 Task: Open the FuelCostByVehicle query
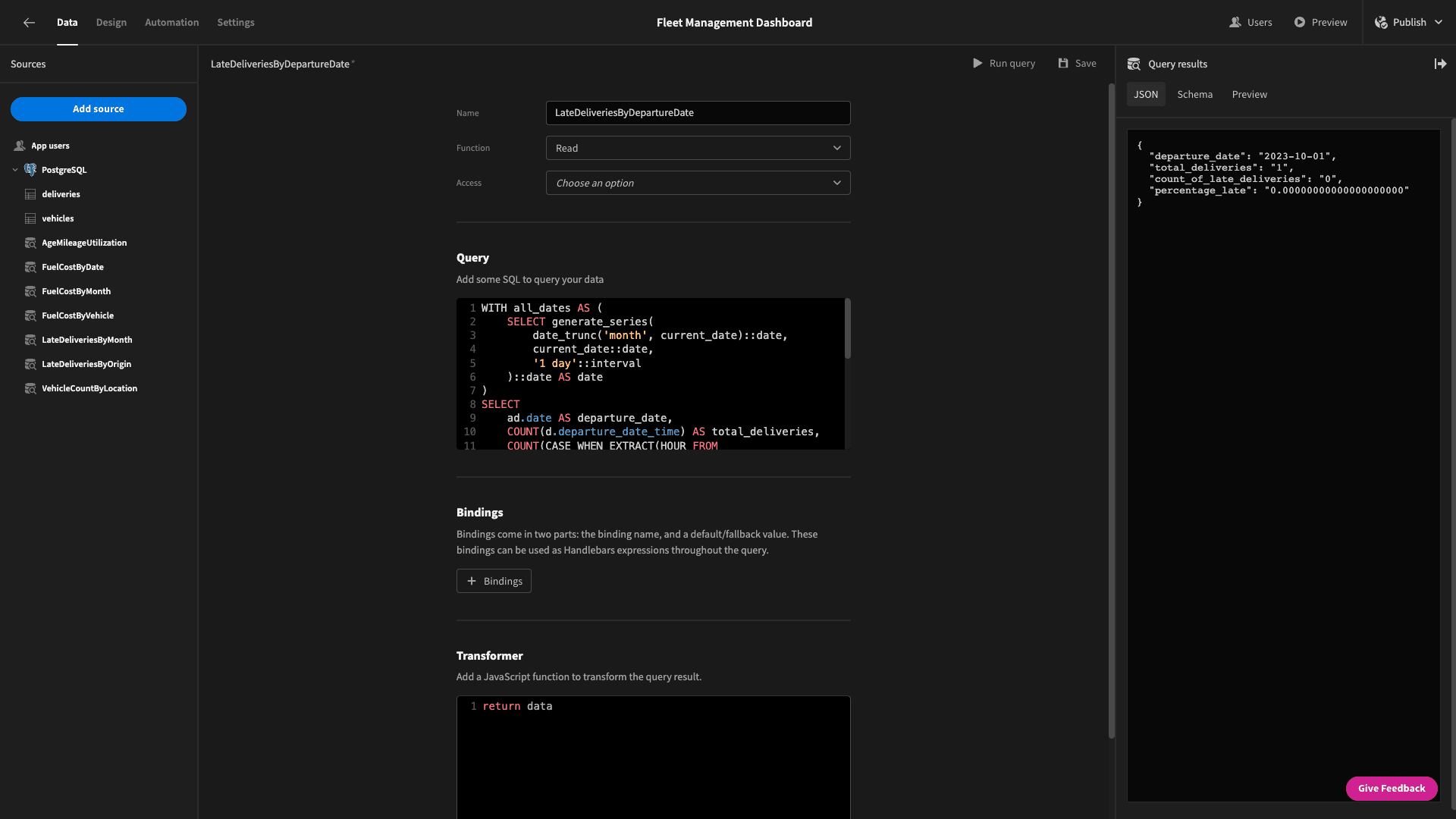pos(77,315)
